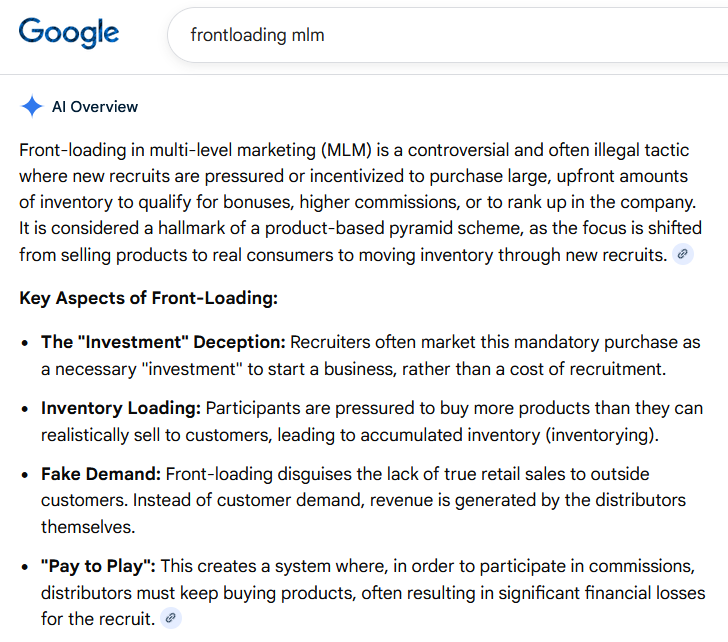
Task: Click the "Key Aspects of Front-Loading:" heading
Action: tap(148, 298)
